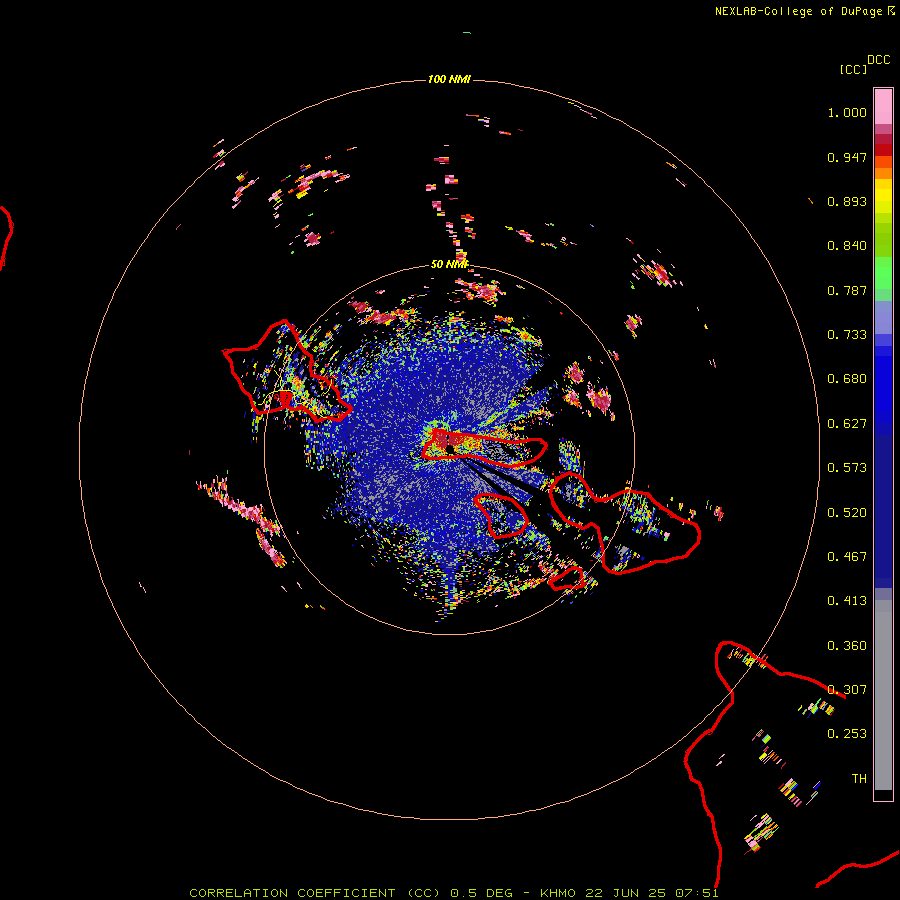Click the 0.253 value on the color scale
900x900 pixels.
pos(847,734)
